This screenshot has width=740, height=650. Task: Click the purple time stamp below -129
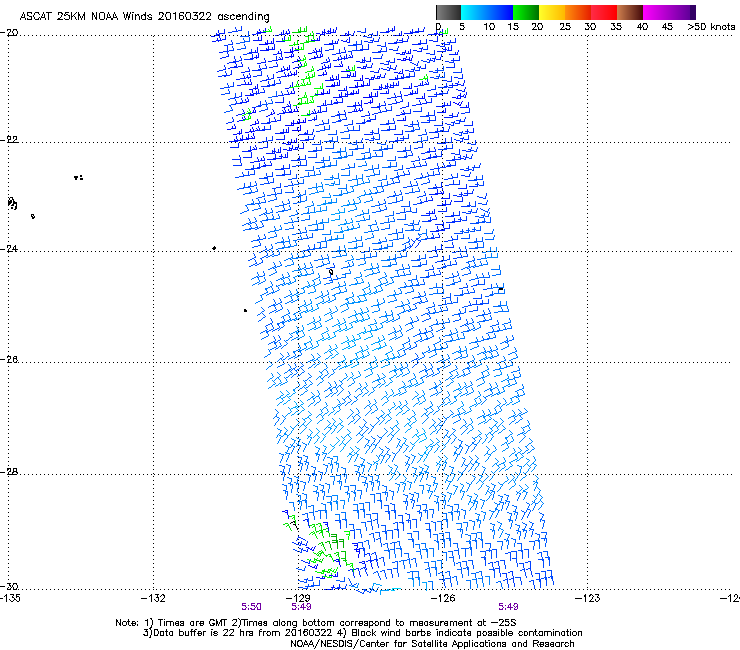pyautogui.click(x=301, y=607)
